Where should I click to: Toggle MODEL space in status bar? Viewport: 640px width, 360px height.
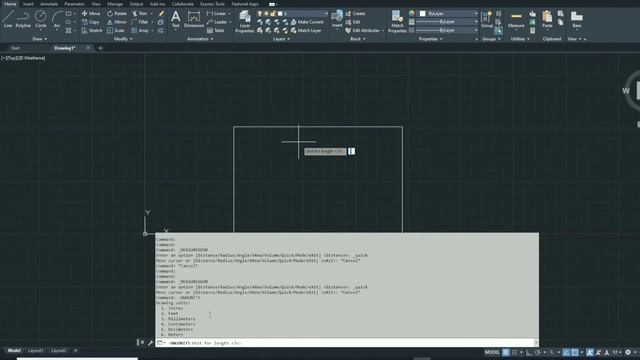(492, 352)
